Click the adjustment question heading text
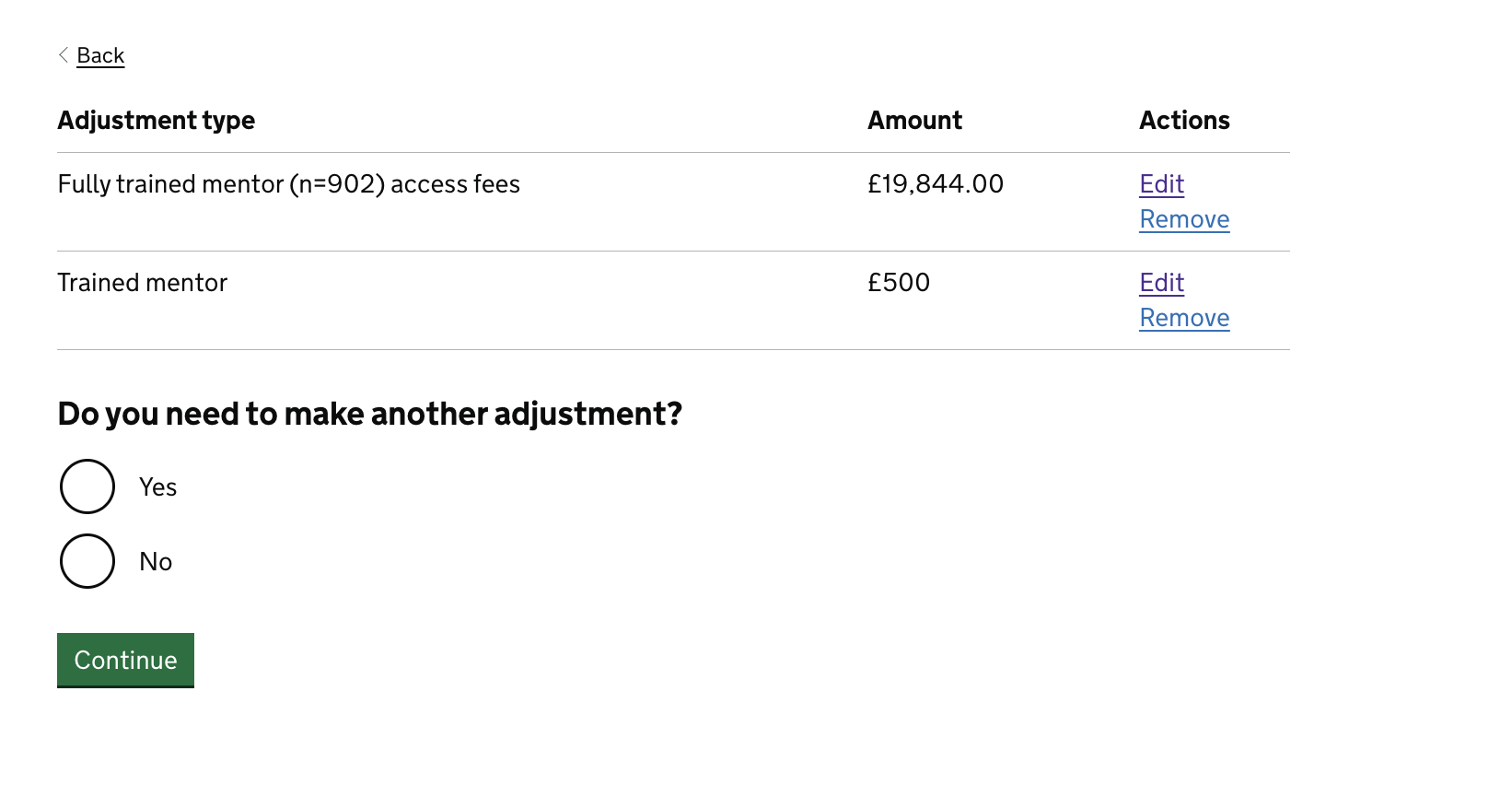Viewport: 1512px width, 785px height. 370,414
